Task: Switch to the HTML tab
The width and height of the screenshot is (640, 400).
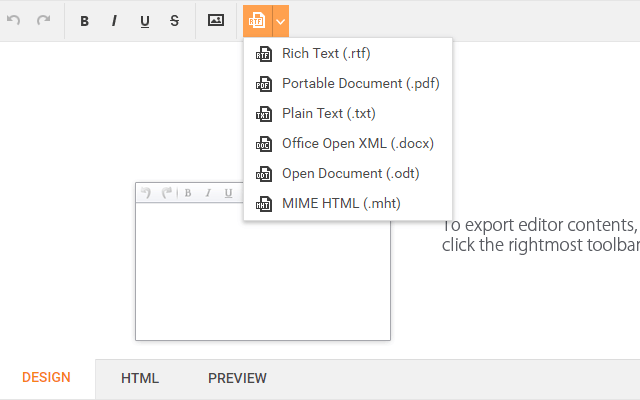Action: pyautogui.click(x=140, y=378)
